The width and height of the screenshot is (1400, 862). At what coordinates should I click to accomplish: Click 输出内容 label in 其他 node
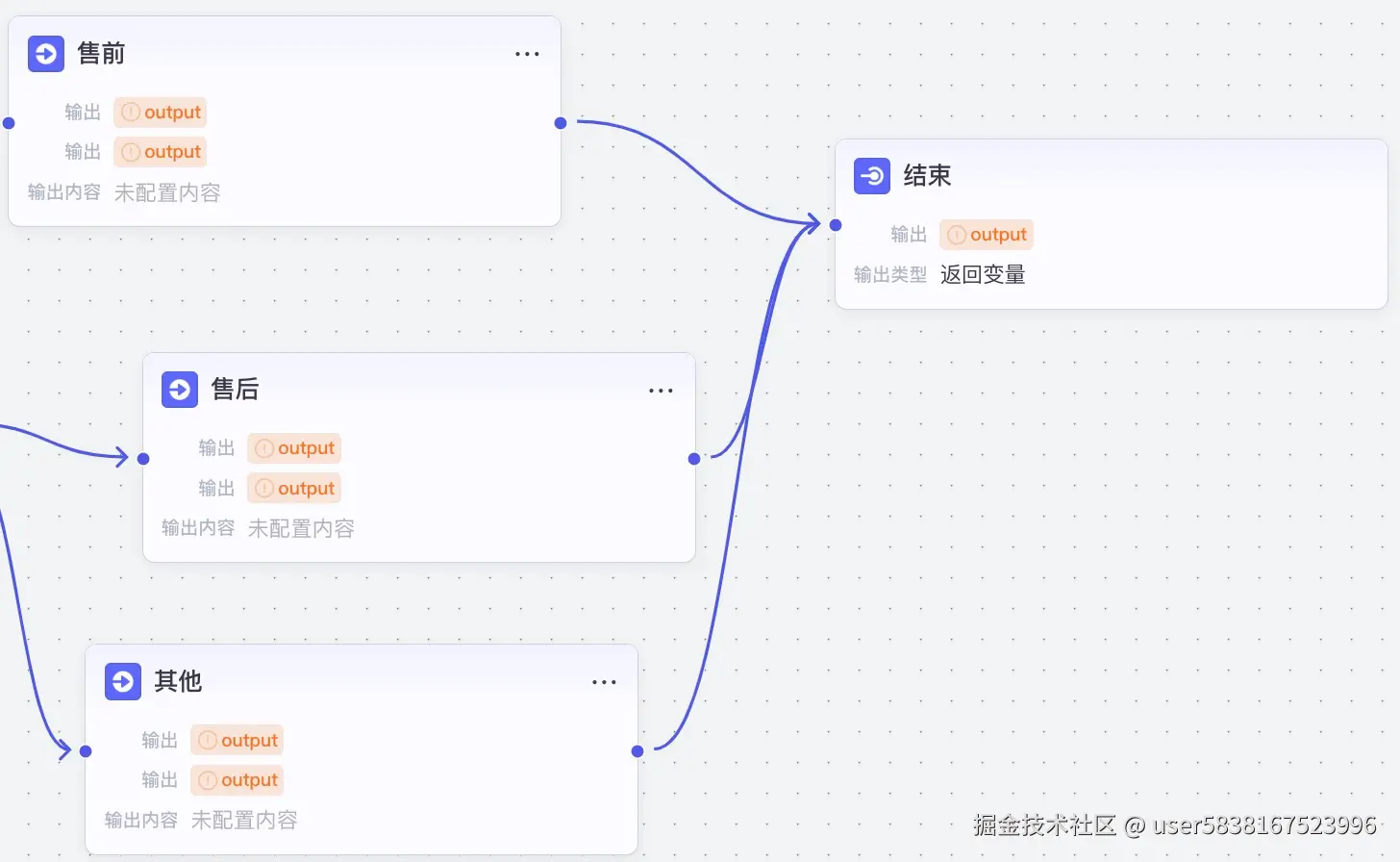point(141,821)
